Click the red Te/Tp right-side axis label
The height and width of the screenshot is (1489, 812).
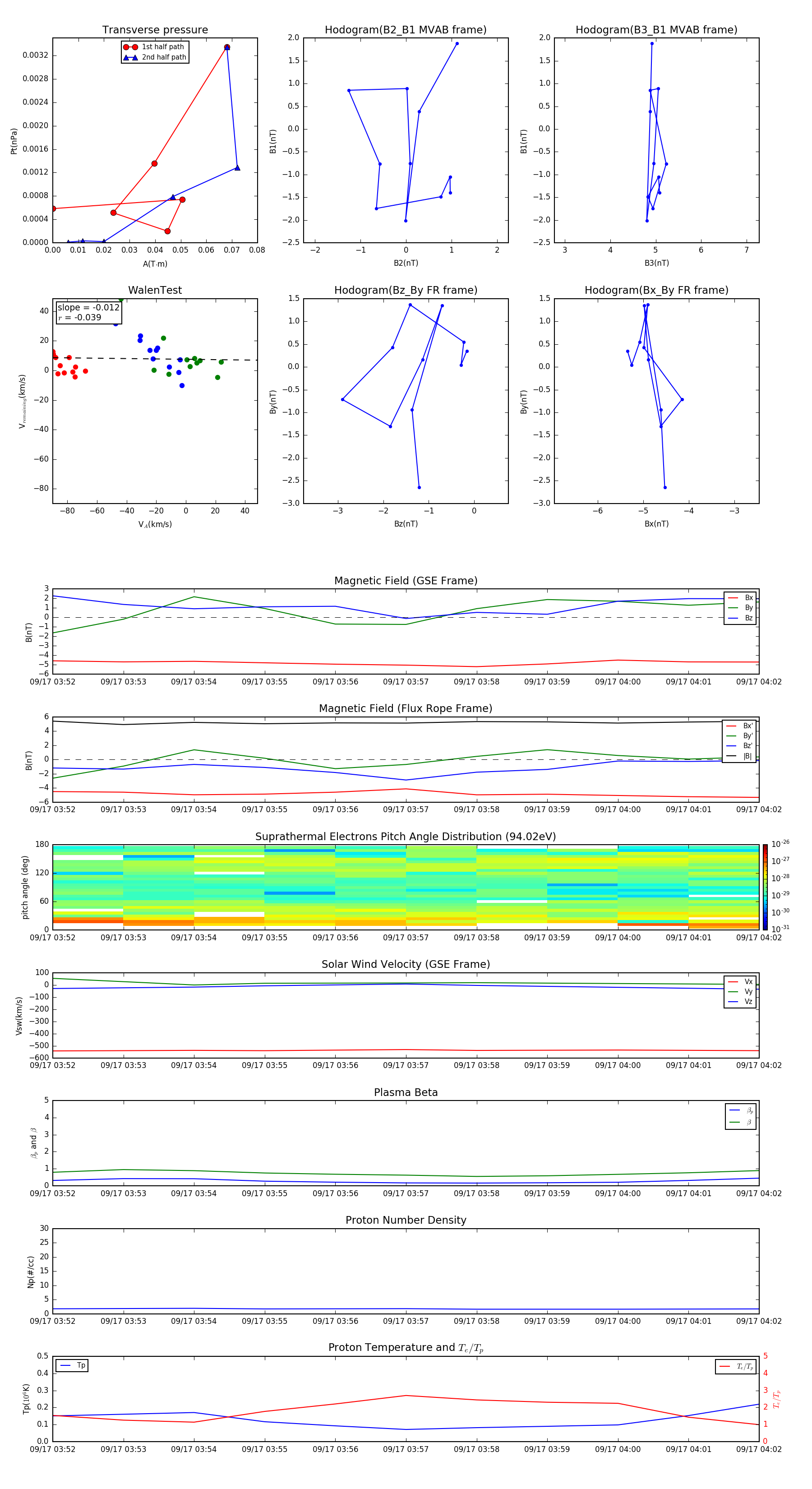[776, 1399]
